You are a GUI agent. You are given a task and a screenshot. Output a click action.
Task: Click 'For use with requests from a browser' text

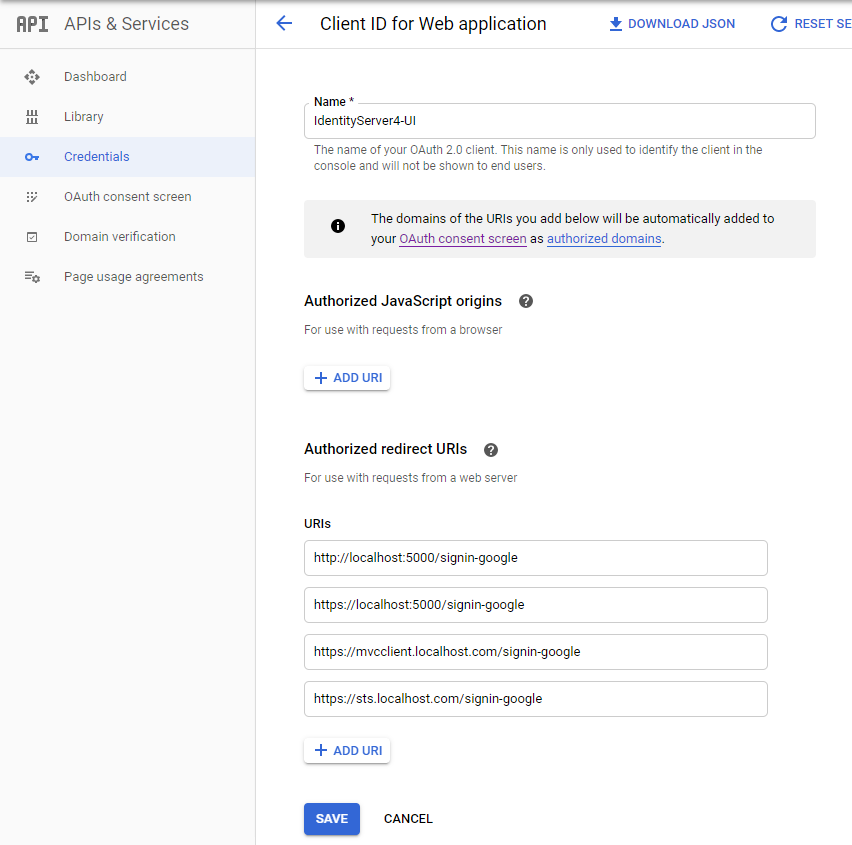tap(403, 330)
